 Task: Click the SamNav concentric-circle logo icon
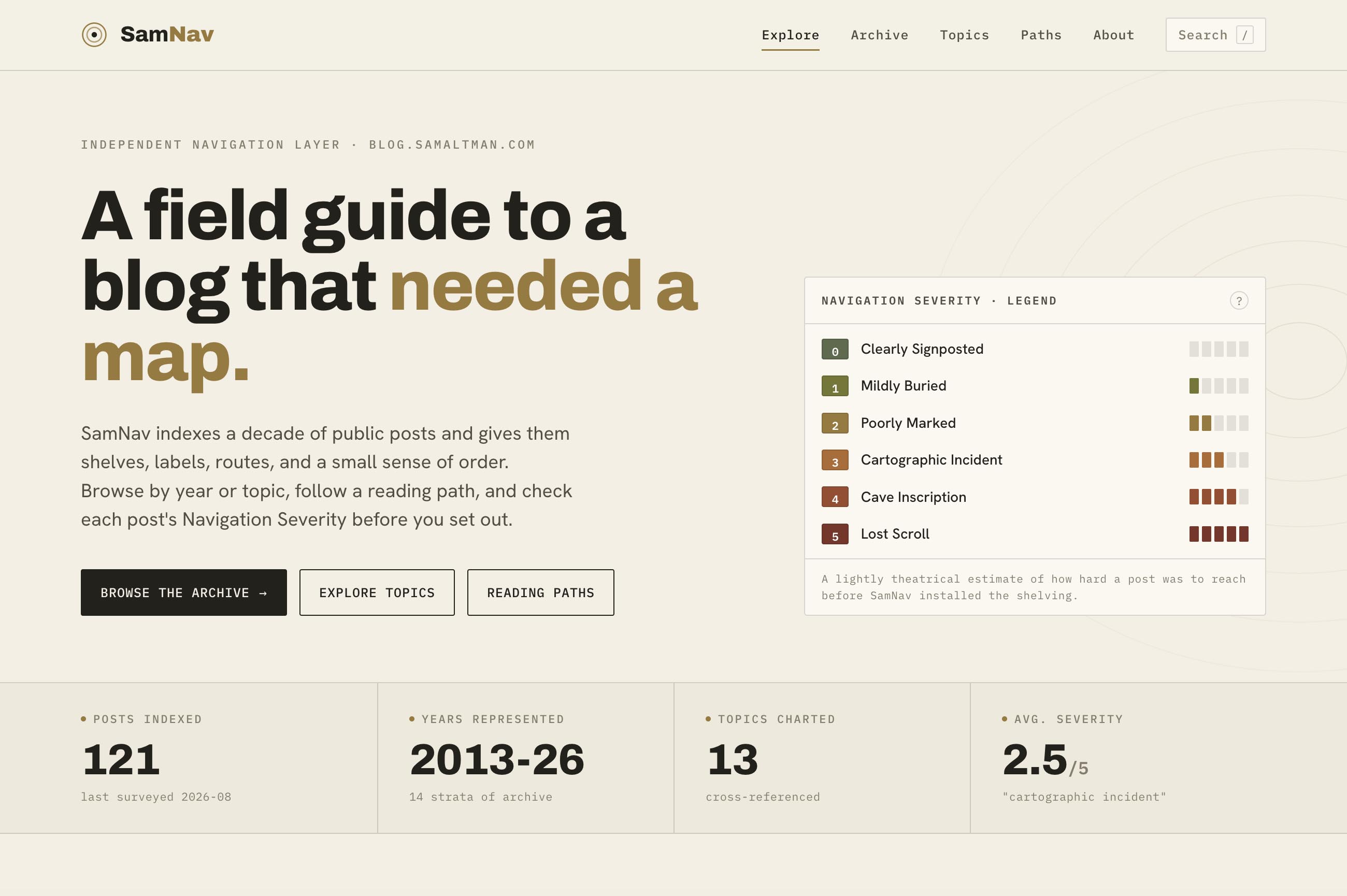click(94, 35)
